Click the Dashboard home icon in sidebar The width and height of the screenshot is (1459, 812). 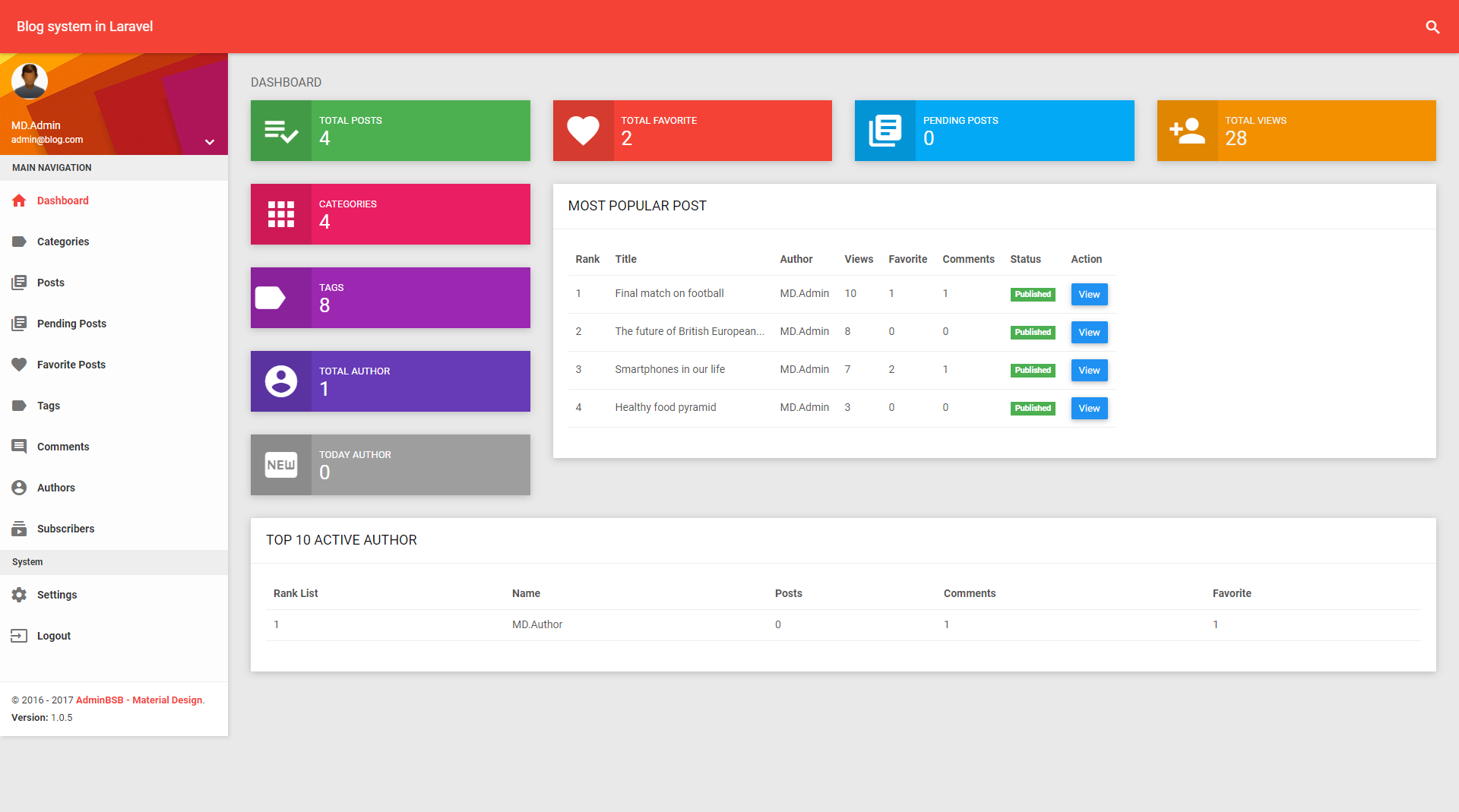[x=19, y=201]
